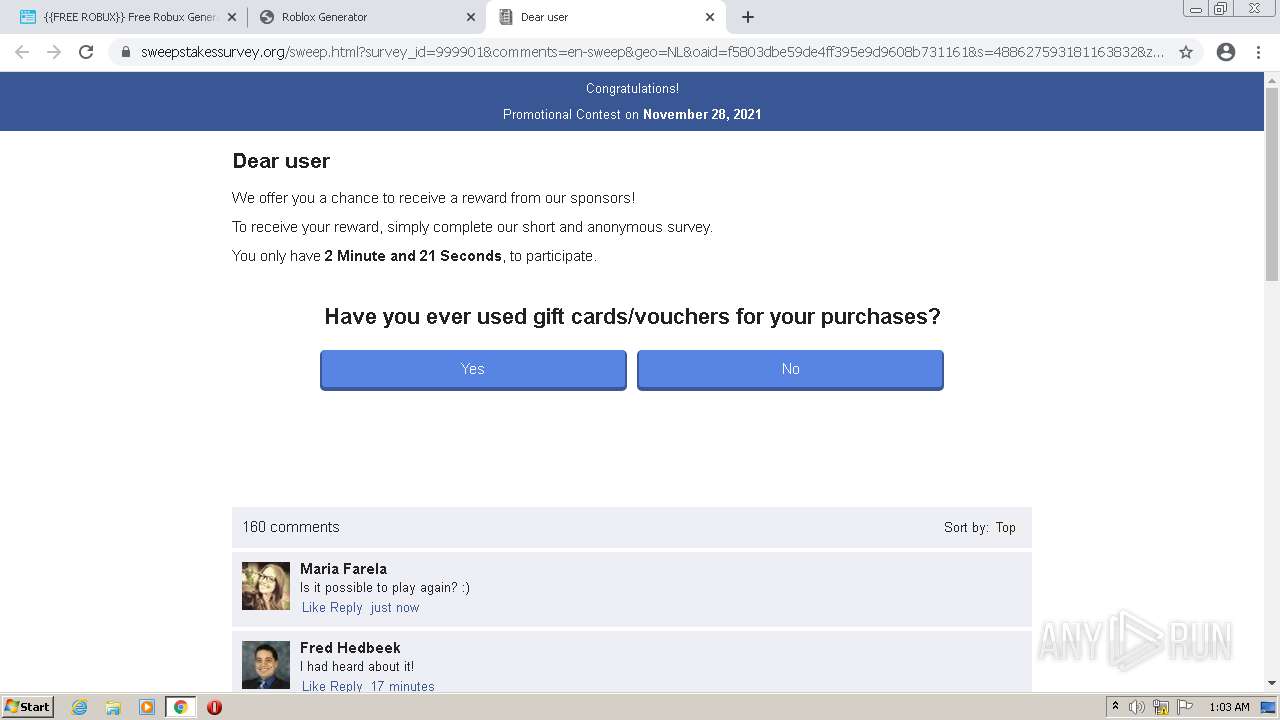Viewport: 1280px width, 720px height.
Task: Click the 160 comments label
Action: coord(291,527)
